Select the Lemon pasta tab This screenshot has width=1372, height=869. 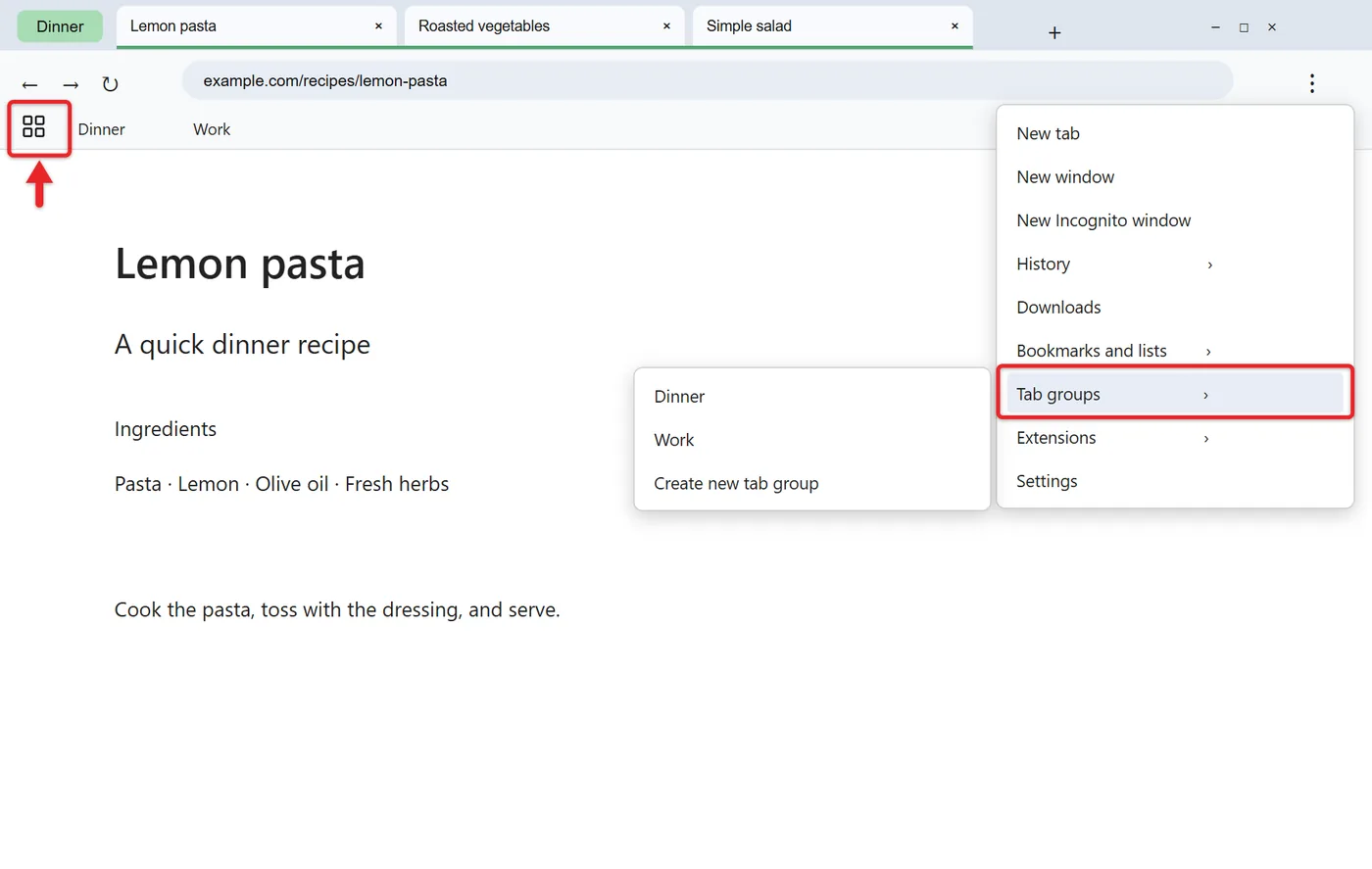point(256,26)
